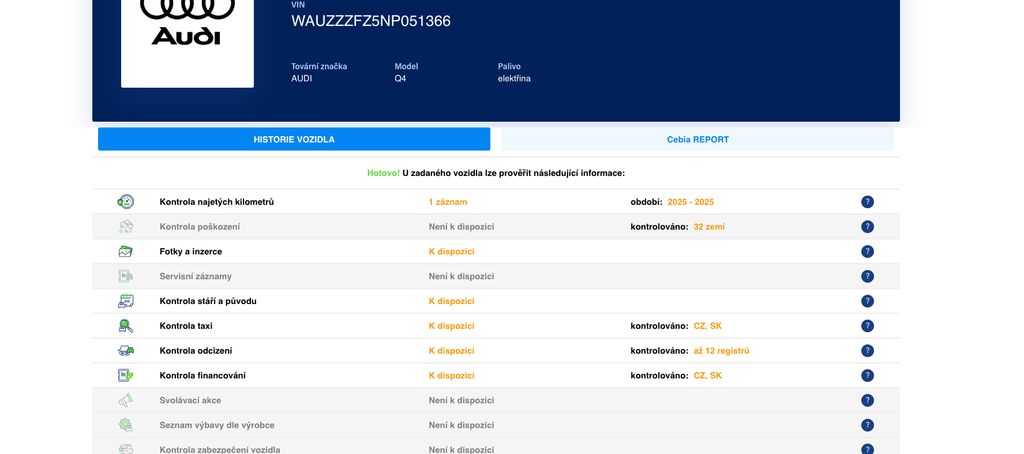Click question mark for Svolávací akce row
1024x454 pixels.
pos(867,400)
